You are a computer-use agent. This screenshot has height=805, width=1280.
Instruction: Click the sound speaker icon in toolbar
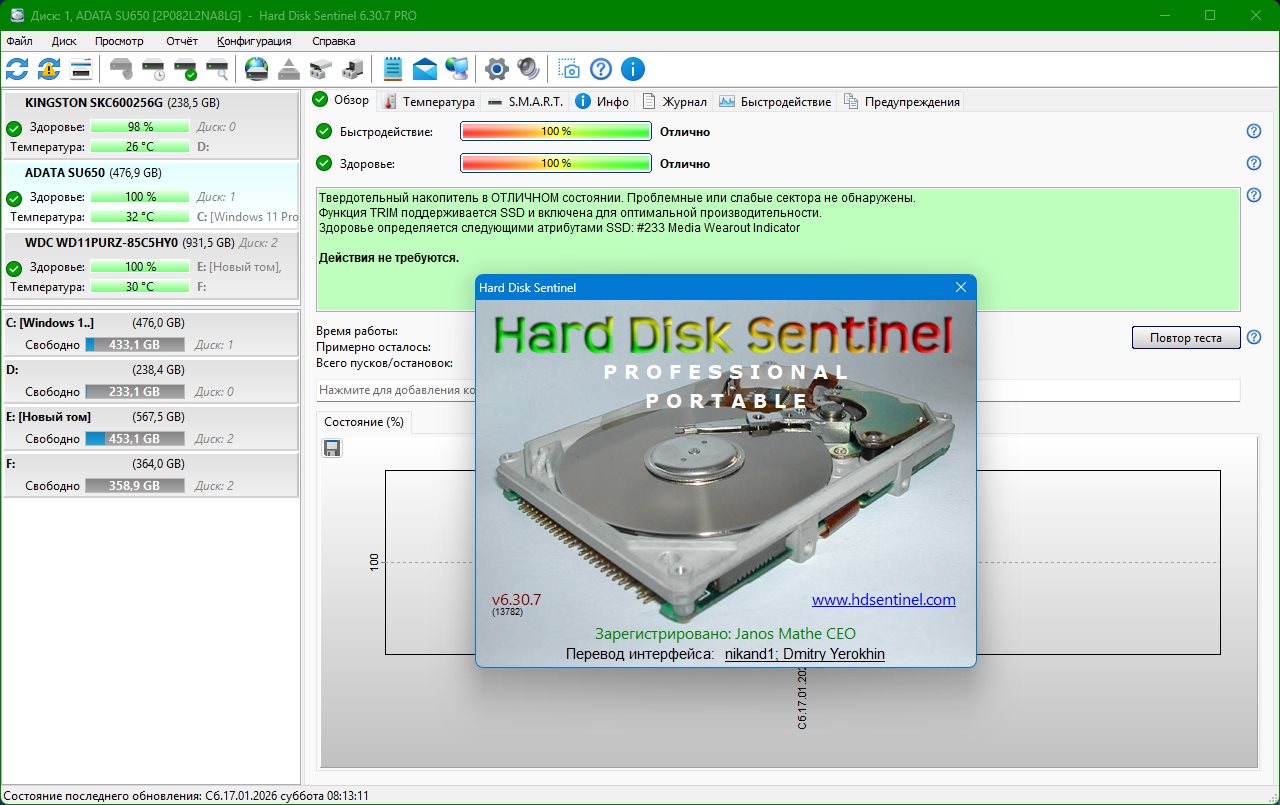click(528, 69)
